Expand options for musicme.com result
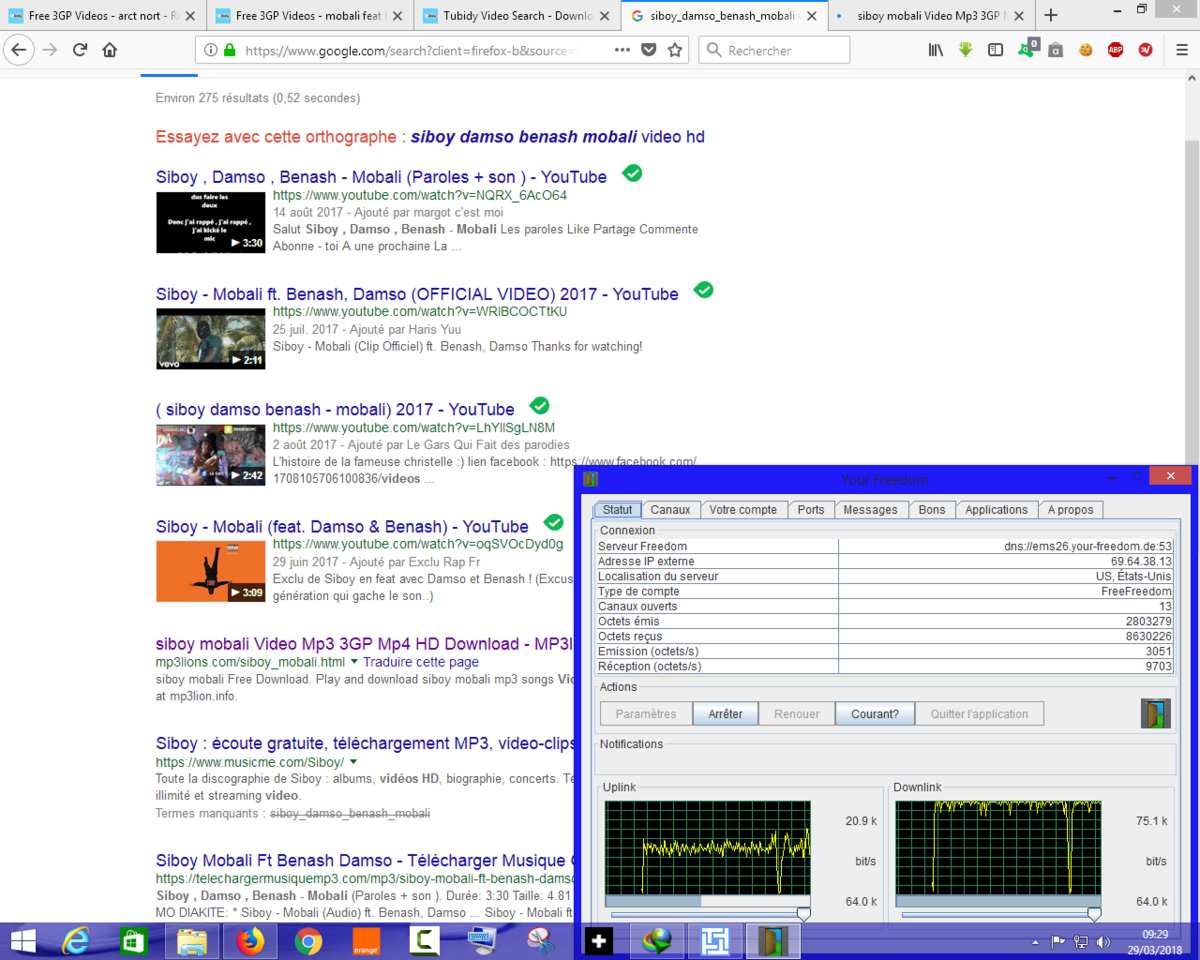1200x960 pixels. 353,762
